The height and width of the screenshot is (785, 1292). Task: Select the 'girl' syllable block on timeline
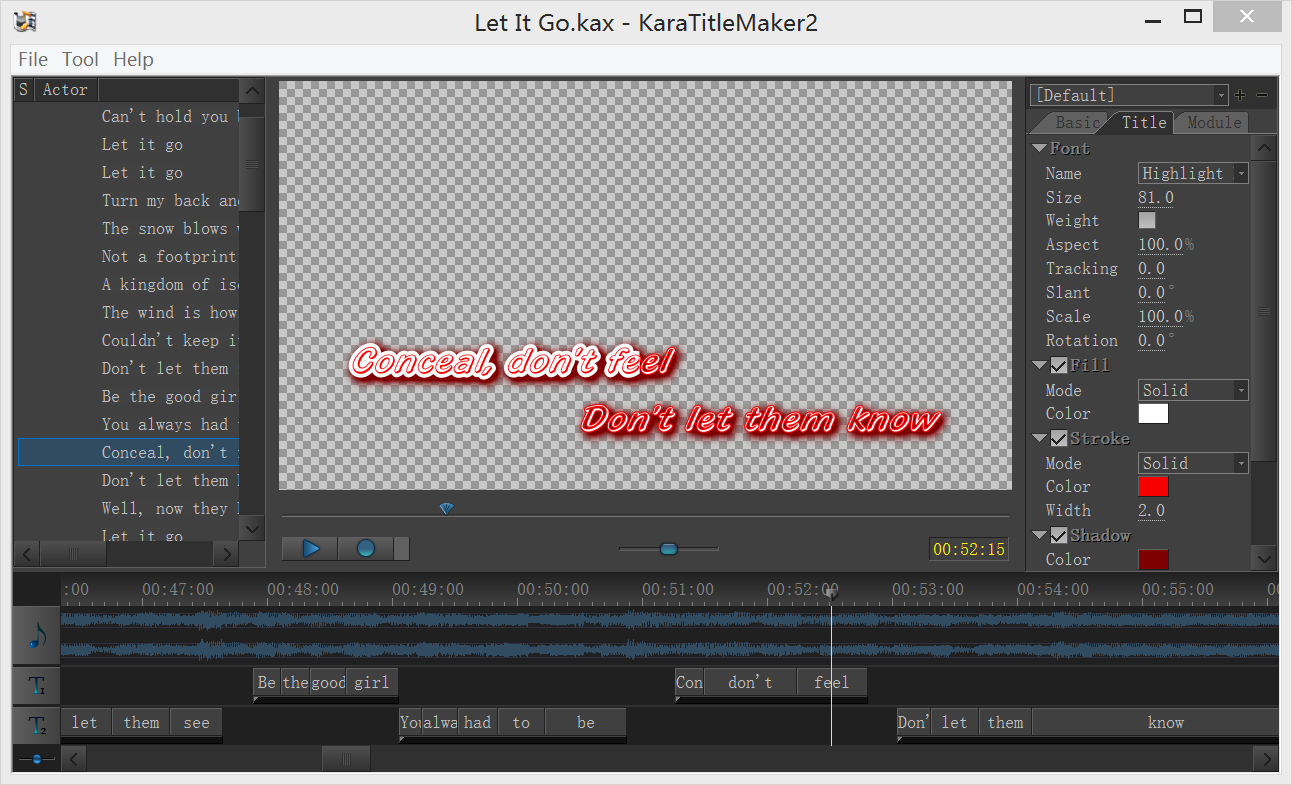(372, 682)
